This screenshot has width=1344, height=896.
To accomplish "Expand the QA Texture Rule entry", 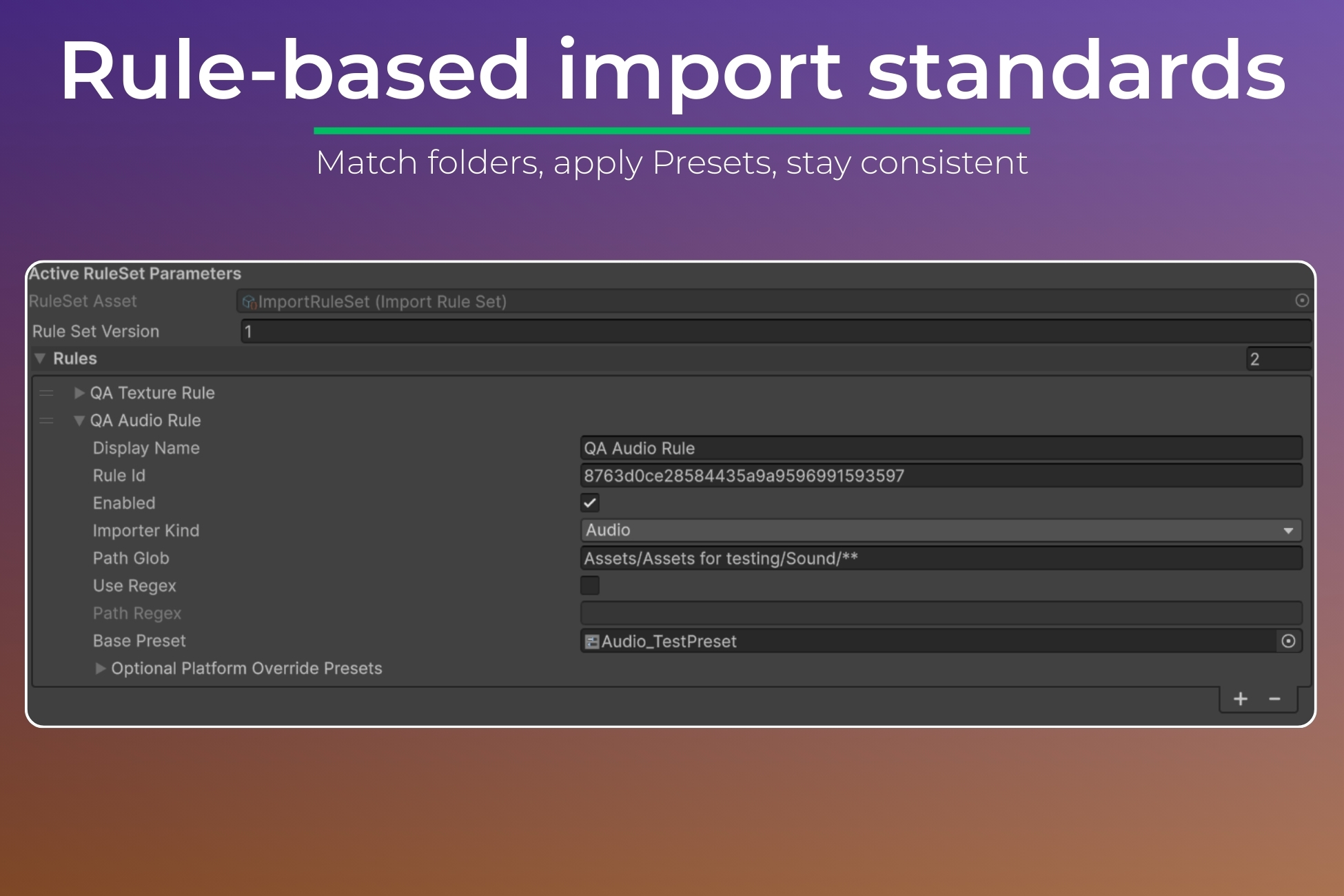I will 79,393.
